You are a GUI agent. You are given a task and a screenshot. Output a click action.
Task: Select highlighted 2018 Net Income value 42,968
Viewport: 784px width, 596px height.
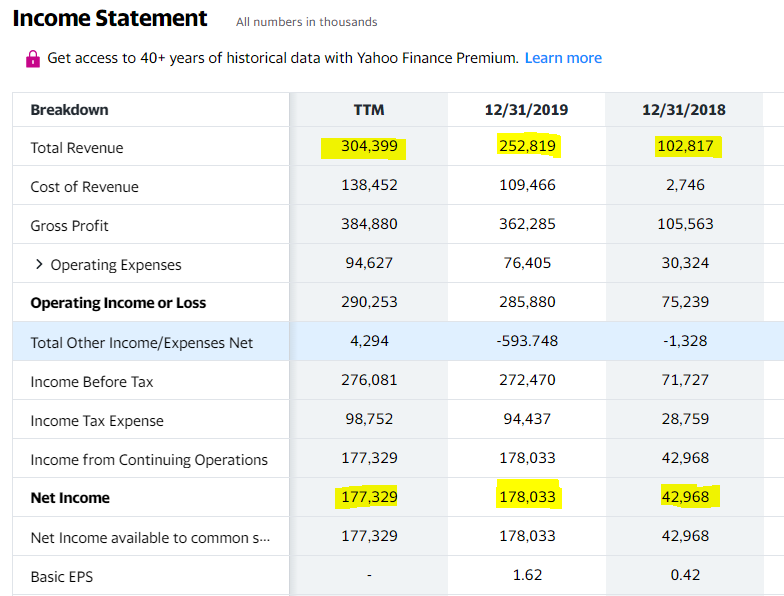(x=685, y=497)
